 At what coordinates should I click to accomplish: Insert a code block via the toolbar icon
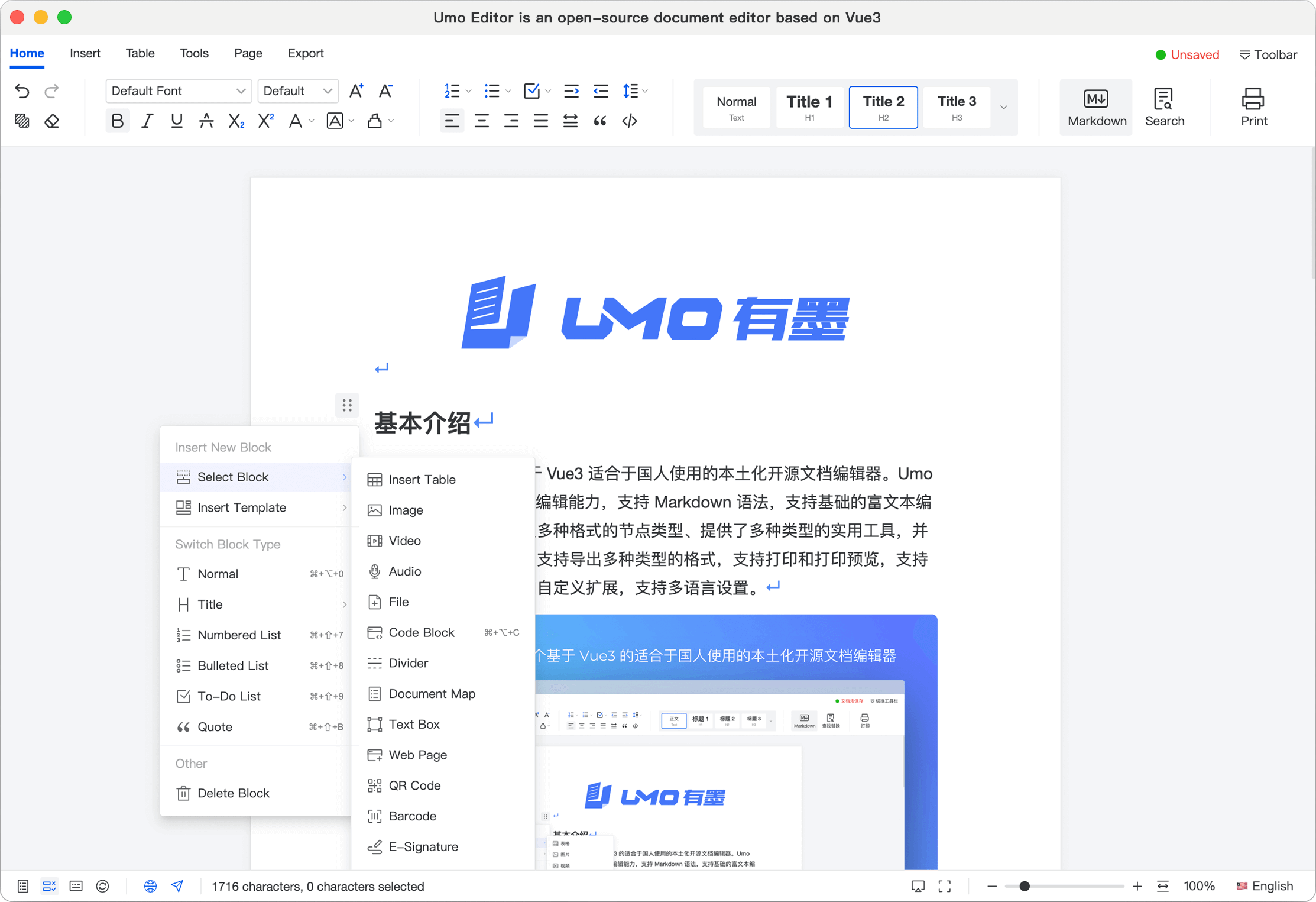[x=629, y=121]
